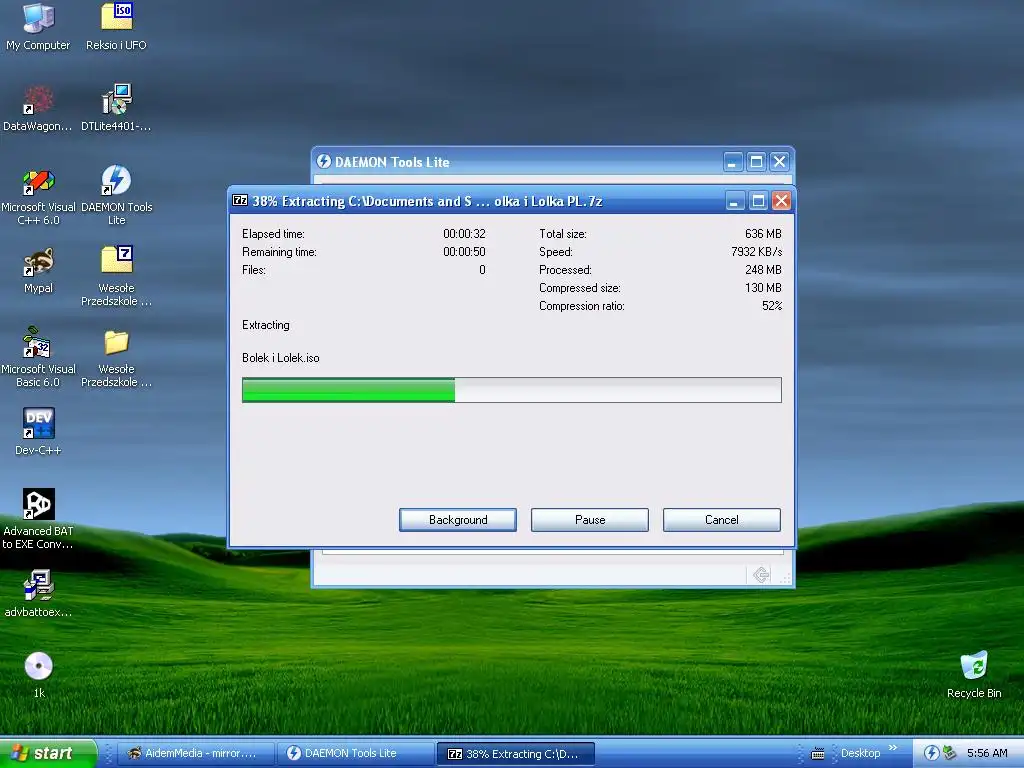
Task: Click the Safely Remove Hardware tray icon
Action: (x=950, y=753)
